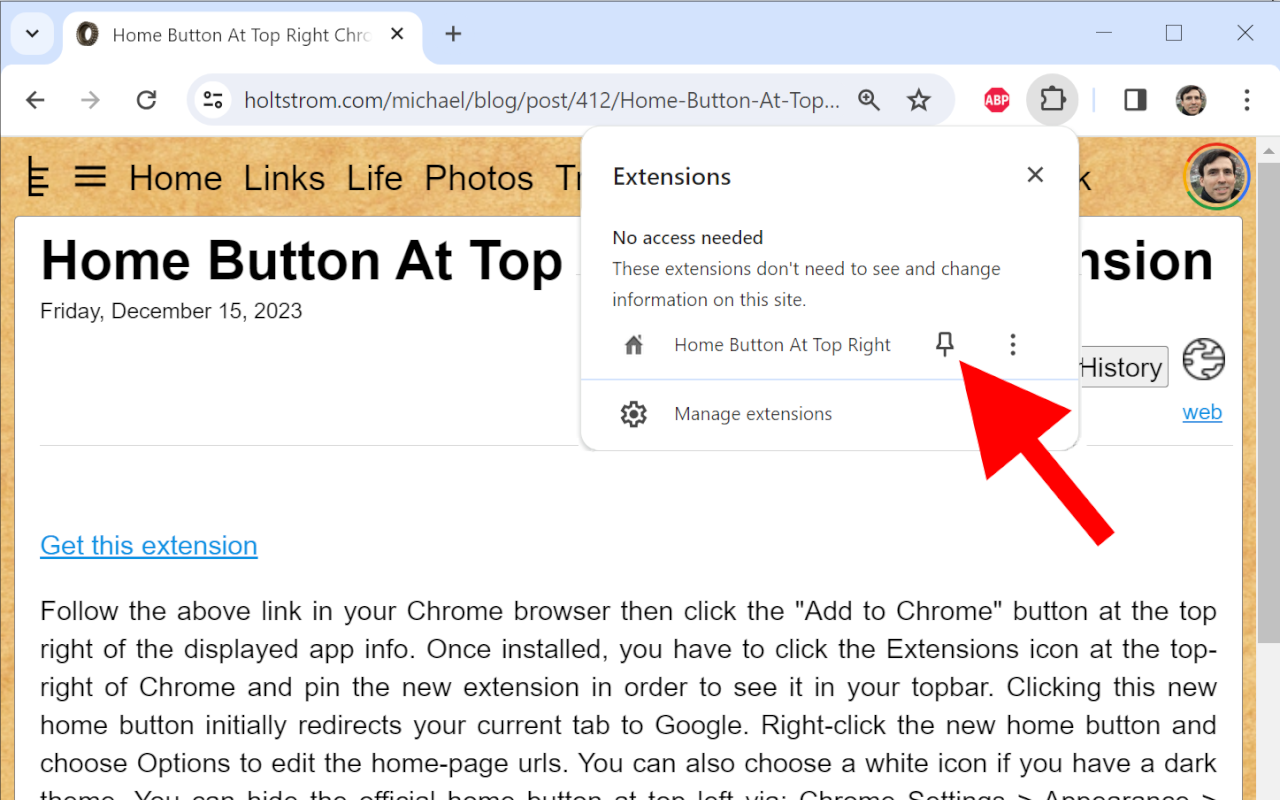
Task: Click the Extensions popup title
Action: click(672, 176)
